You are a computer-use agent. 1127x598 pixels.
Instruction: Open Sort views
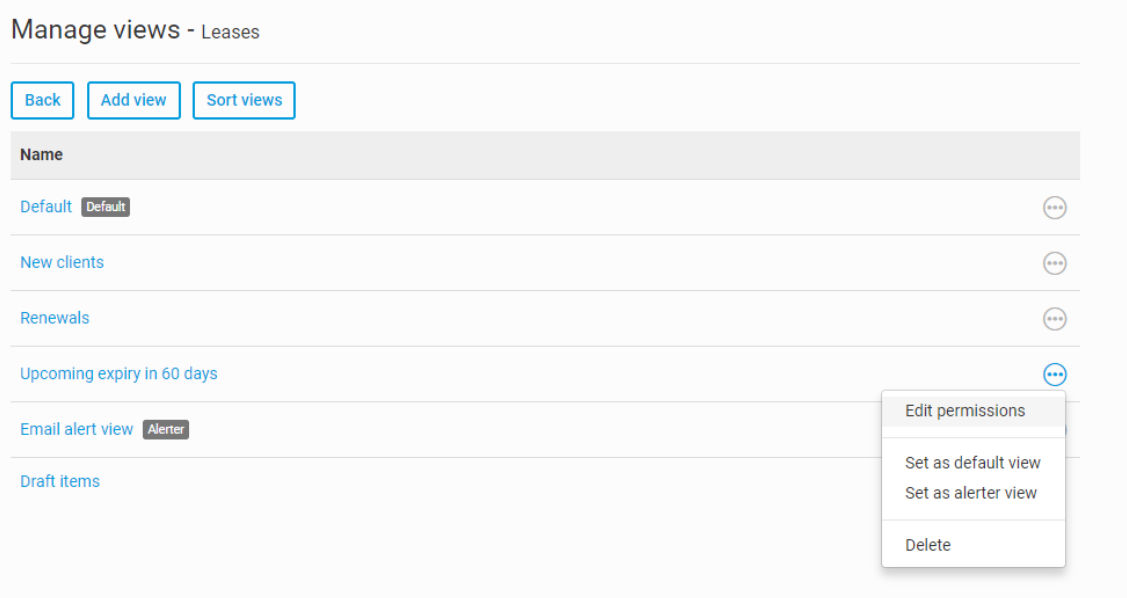[x=244, y=100]
